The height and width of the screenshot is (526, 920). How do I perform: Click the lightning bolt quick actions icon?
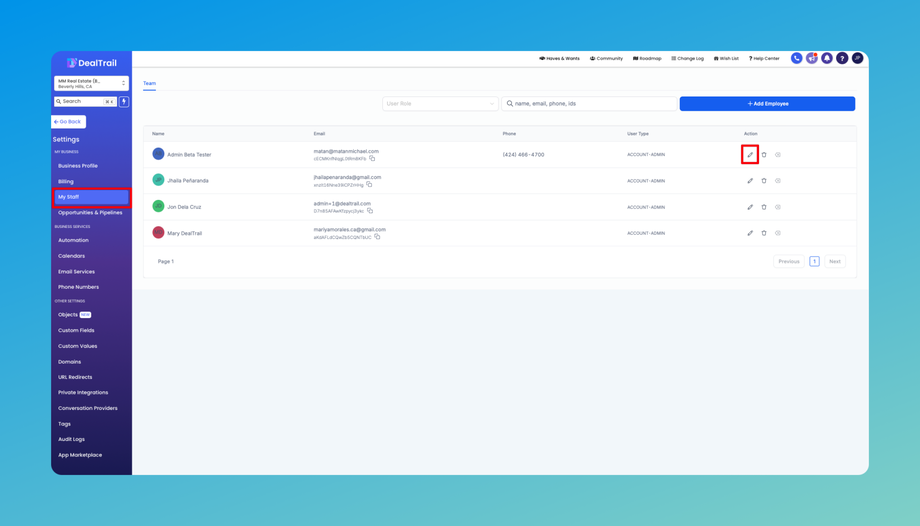click(x=124, y=102)
